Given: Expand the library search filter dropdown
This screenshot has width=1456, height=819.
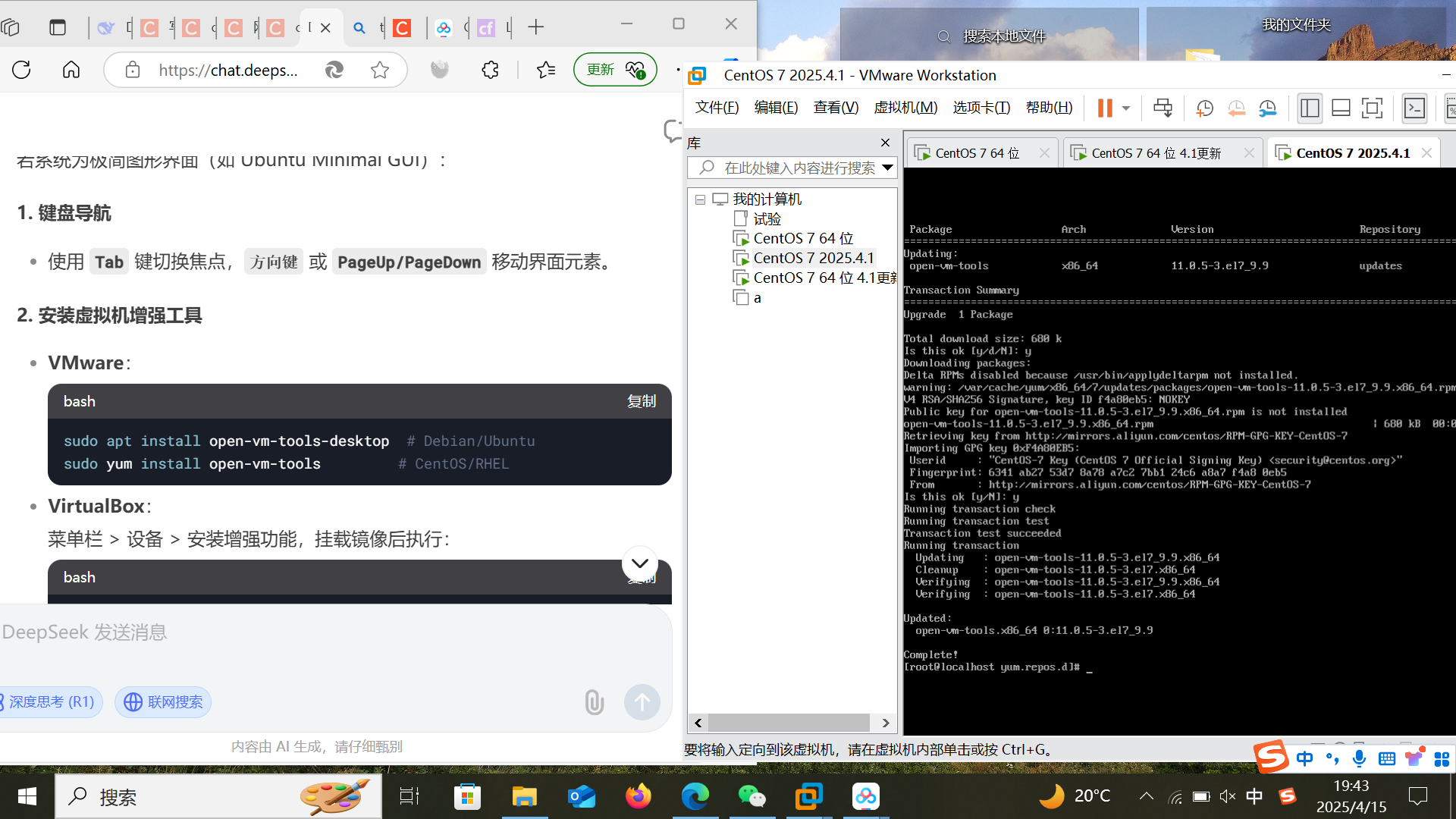Looking at the screenshot, I should pos(887,168).
